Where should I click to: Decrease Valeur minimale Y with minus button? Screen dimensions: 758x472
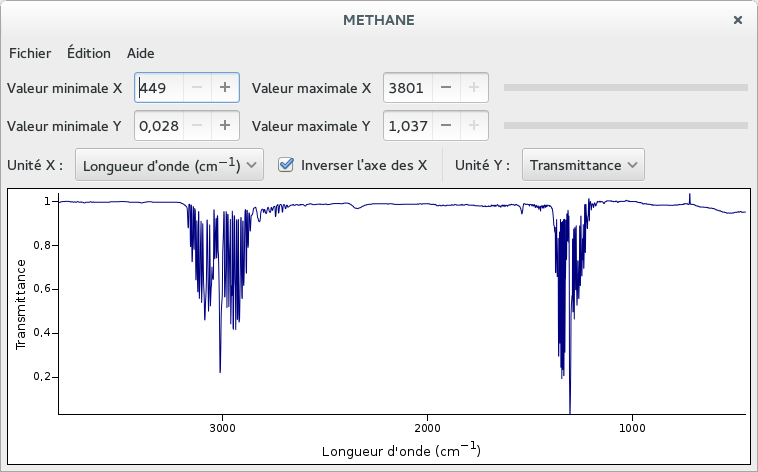coord(197,126)
